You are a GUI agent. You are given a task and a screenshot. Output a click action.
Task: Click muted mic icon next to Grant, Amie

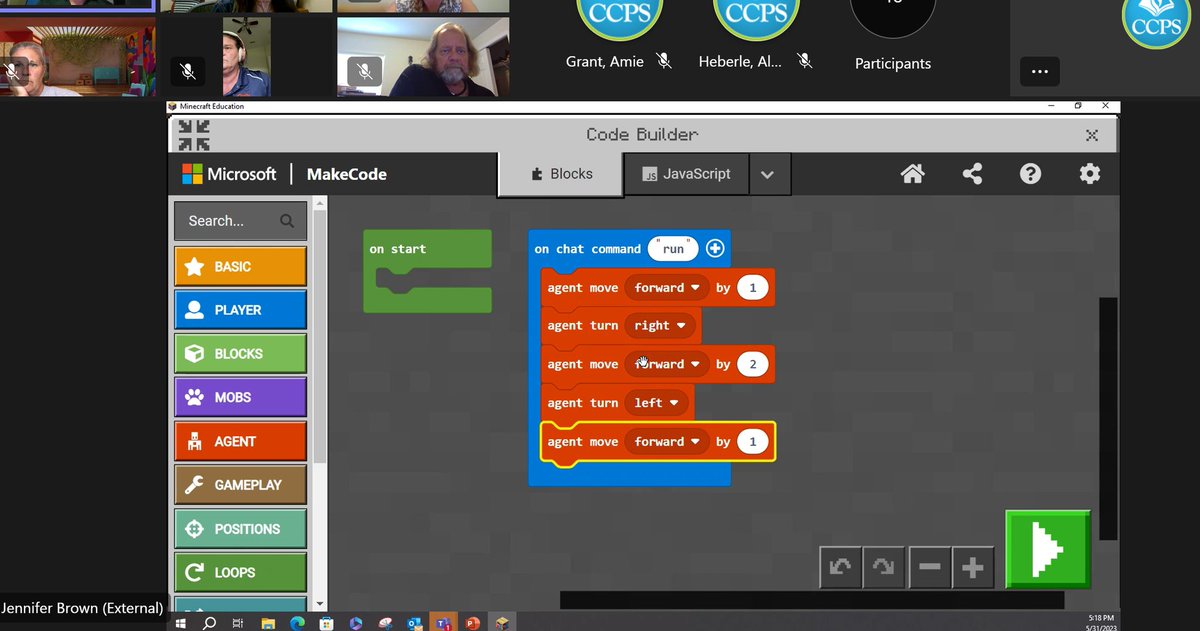pyautogui.click(x=664, y=61)
